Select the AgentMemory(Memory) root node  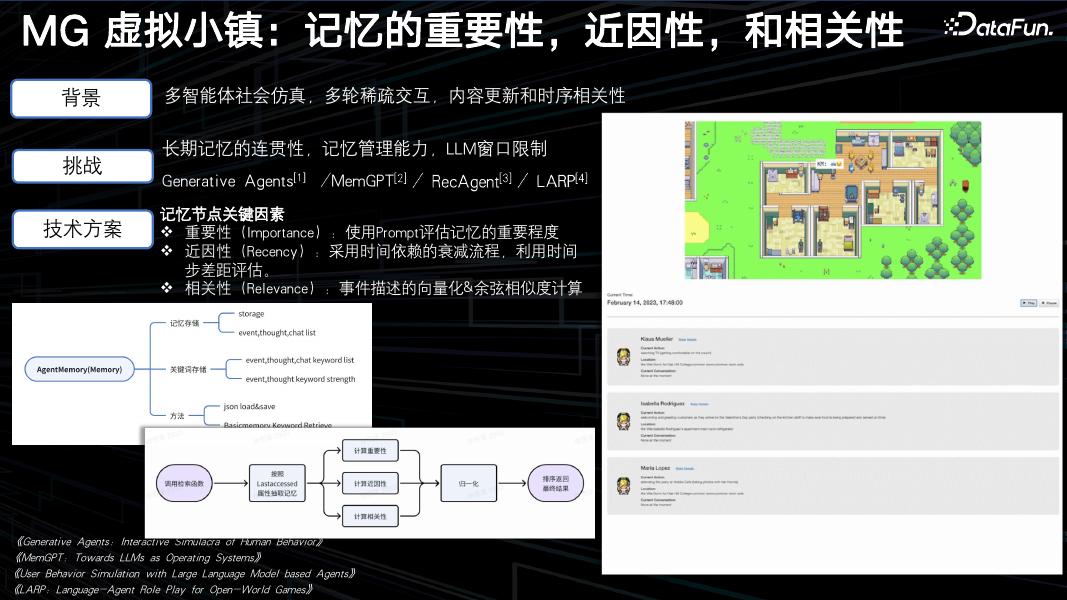click(82, 369)
